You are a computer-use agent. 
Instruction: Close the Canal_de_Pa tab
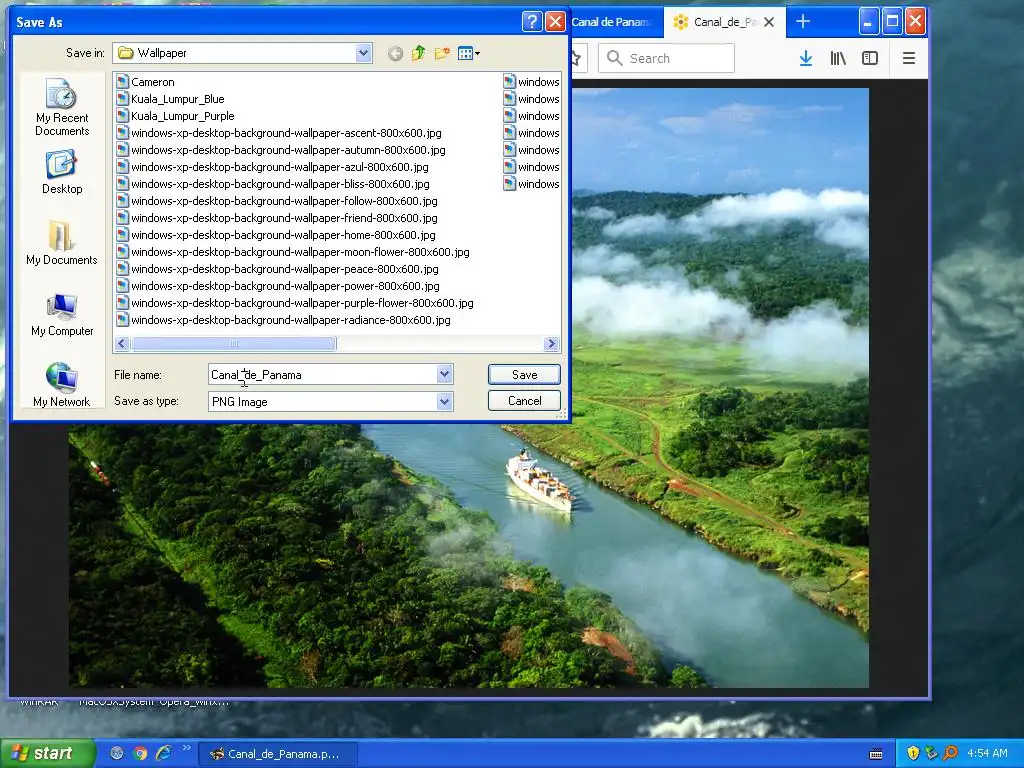coord(769,22)
